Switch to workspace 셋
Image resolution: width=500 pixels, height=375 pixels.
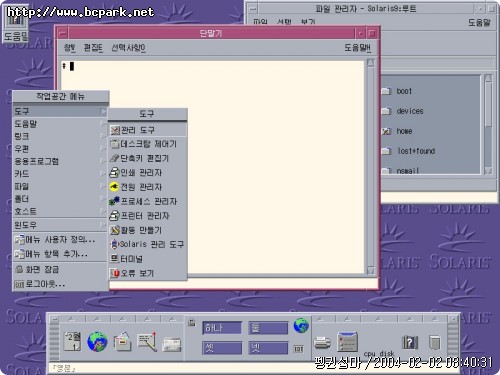(x=222, y=348)
